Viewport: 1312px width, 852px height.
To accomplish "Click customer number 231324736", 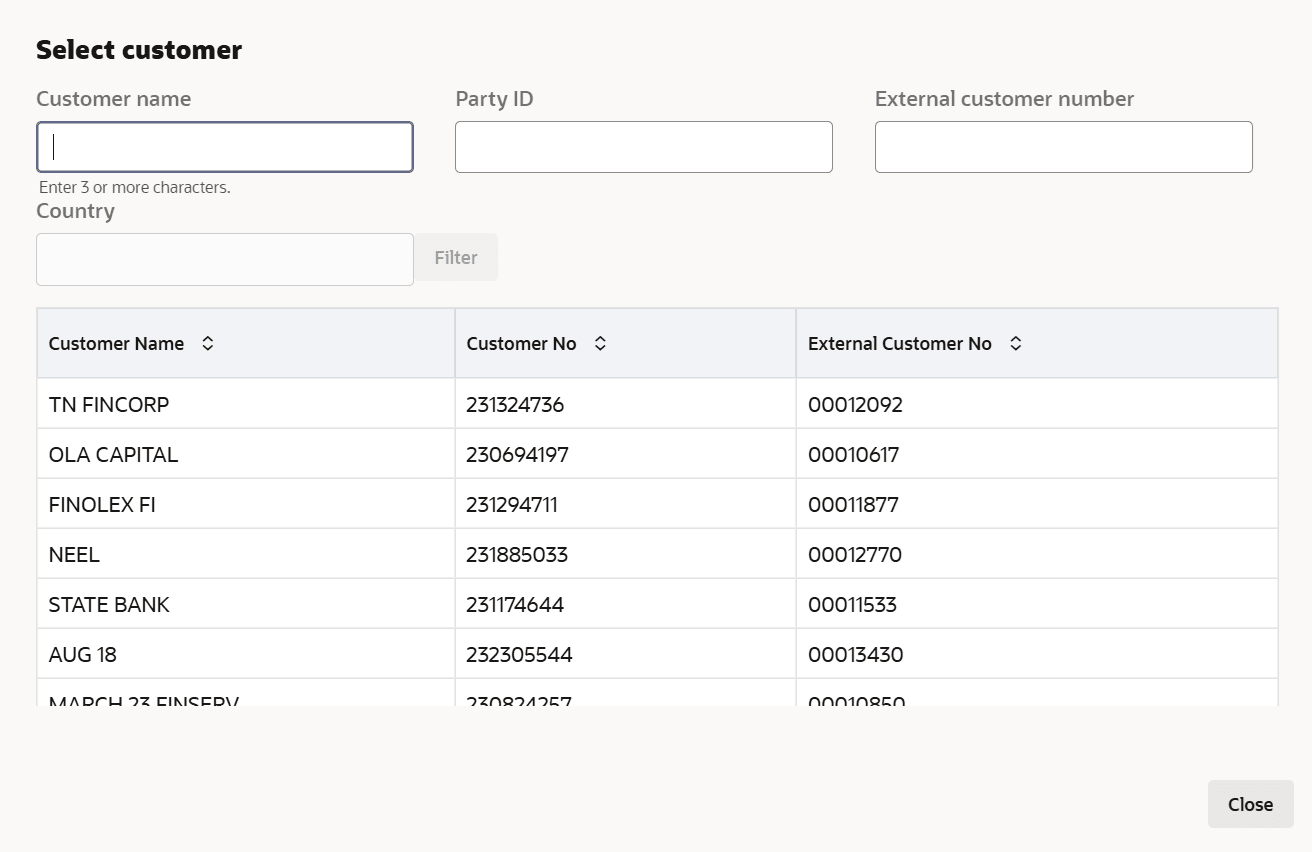I will pos(515,405).
